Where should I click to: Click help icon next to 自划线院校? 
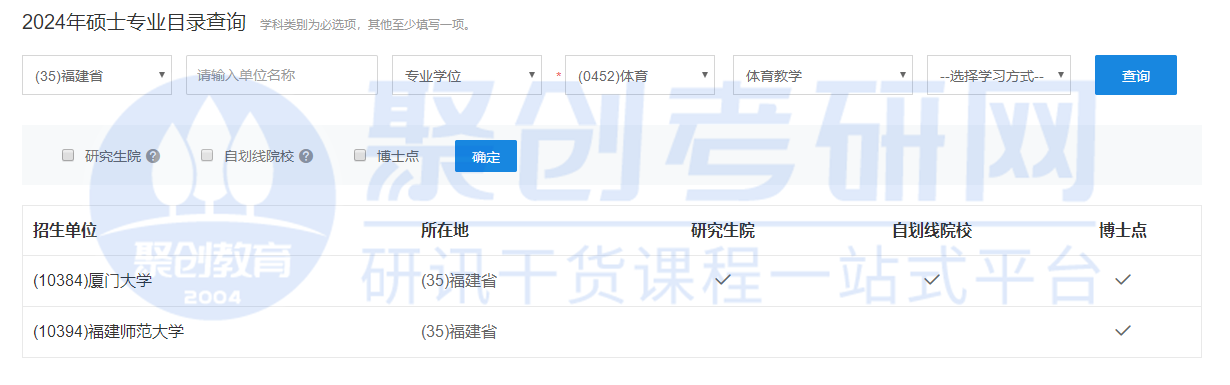point(306,156)
